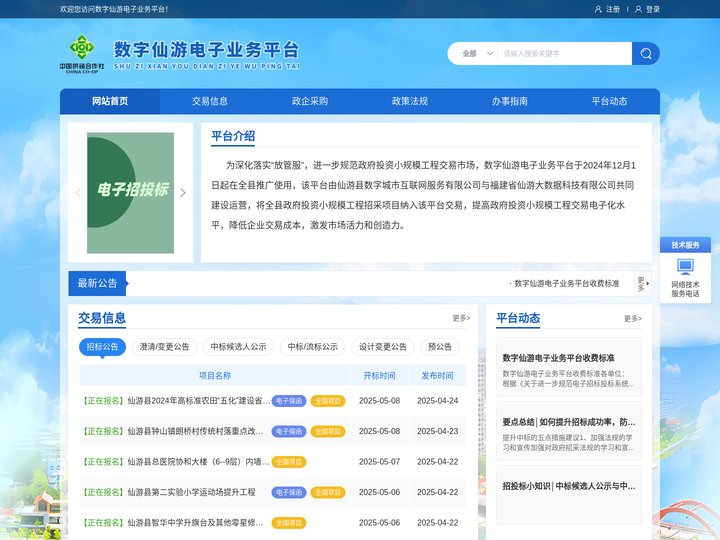Open the 仙游县第二实验小学运动场提升工程 project
The height and width of the screenshot is (540, 720).
click(191, 492)
